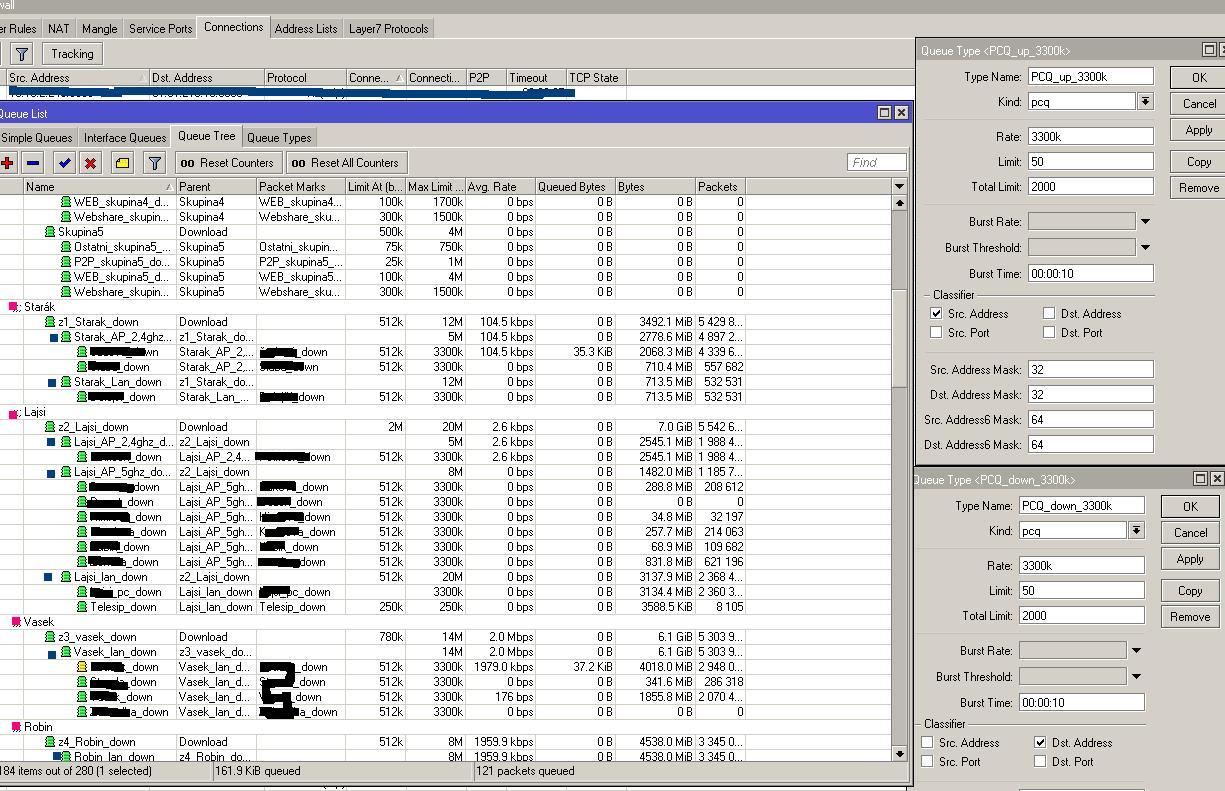Click the queue icon of z3_vasek_down
This screenshot has height=791, width=1225.
[50, 637]
